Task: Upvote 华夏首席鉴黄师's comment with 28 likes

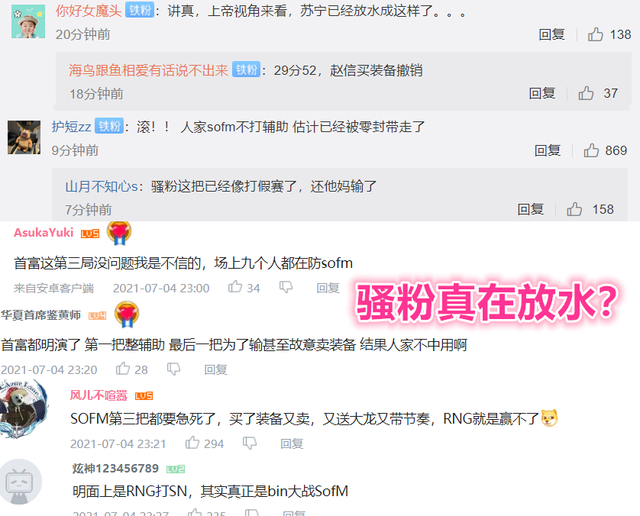Action: (x=123, y=369)
